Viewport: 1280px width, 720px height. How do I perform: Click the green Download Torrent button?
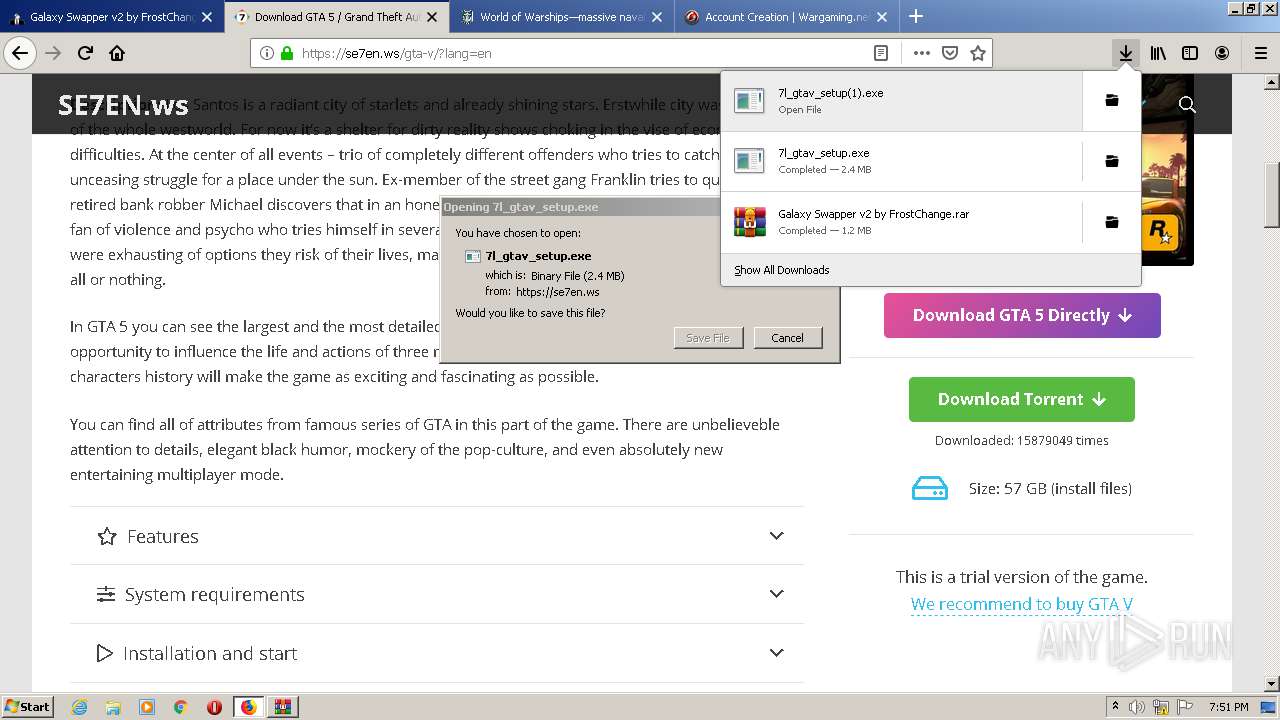(1021, 399)
